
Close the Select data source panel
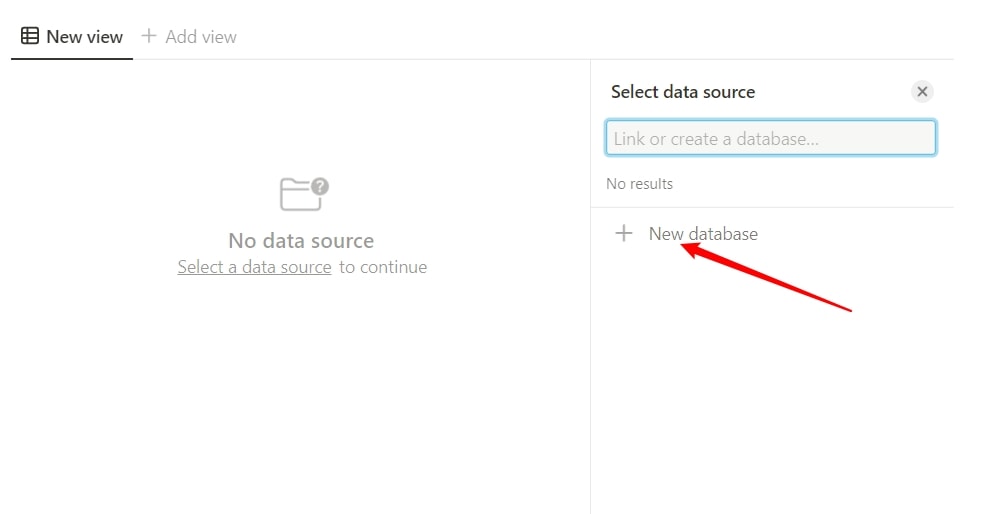tap(922, 91)
